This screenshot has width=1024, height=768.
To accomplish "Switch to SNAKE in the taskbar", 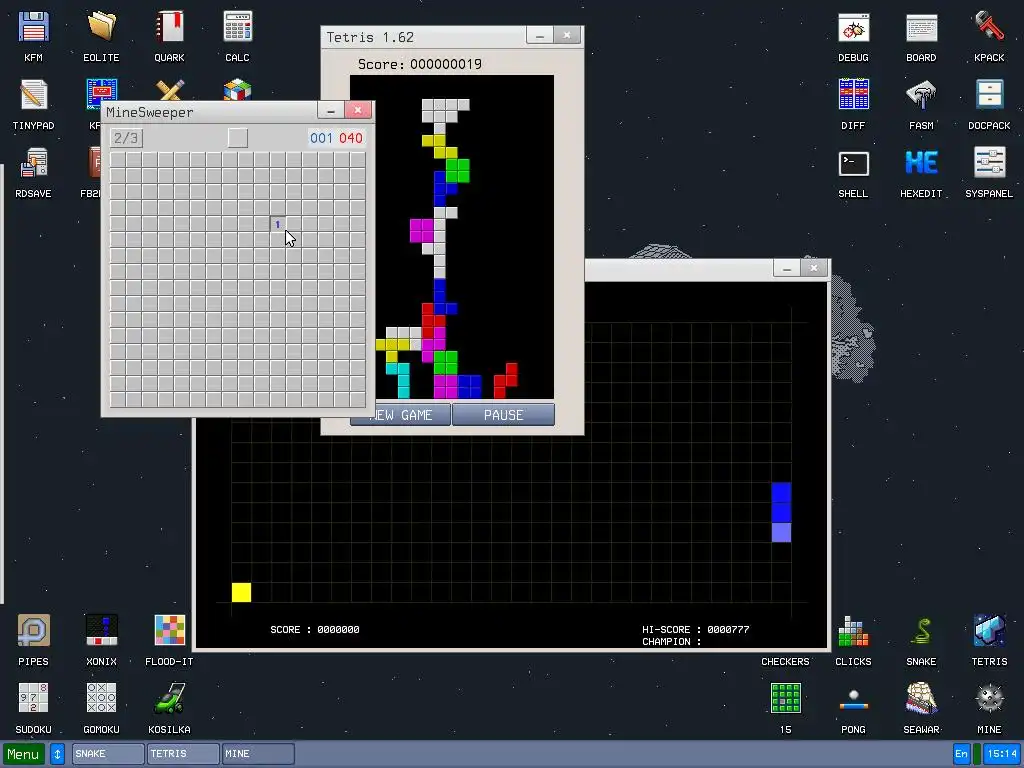I will (x=108, y=754).
